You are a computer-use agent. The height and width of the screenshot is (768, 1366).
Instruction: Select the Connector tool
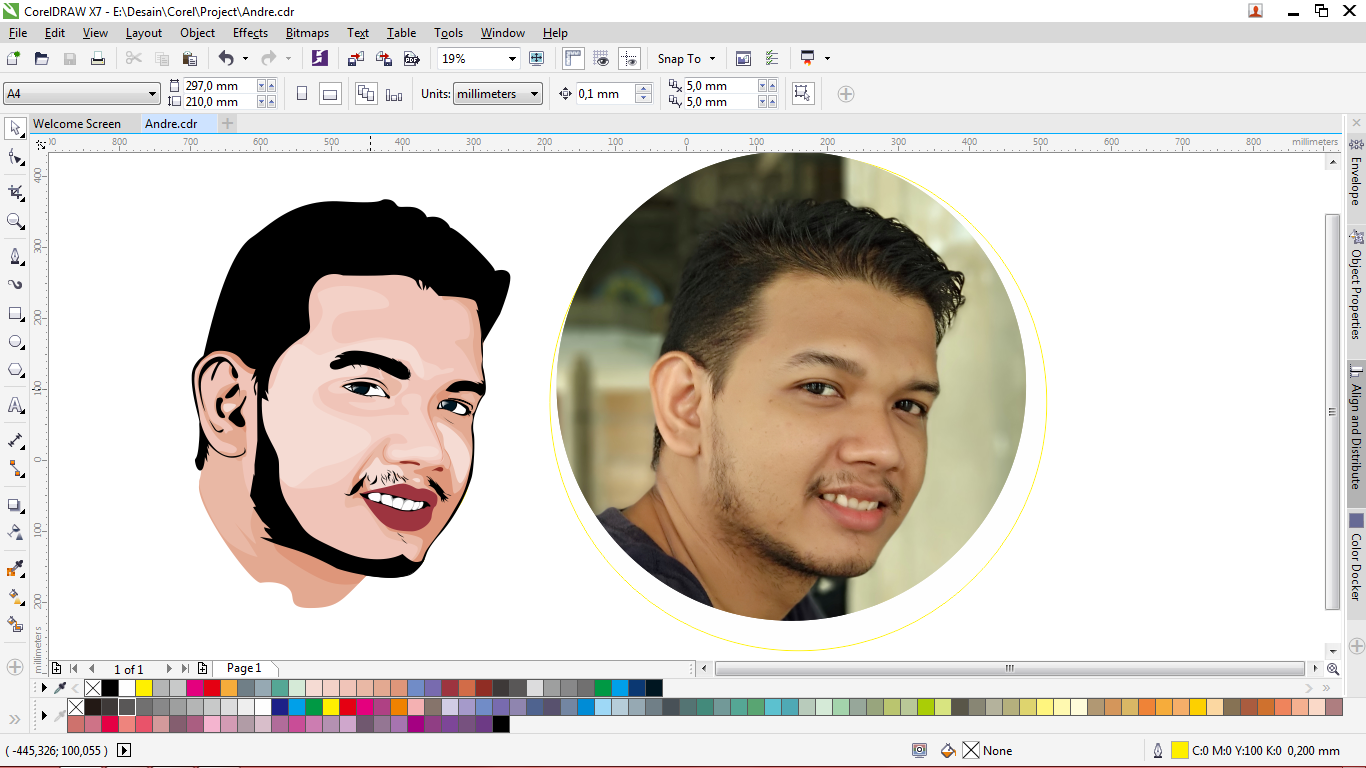[x=15, y=468]
